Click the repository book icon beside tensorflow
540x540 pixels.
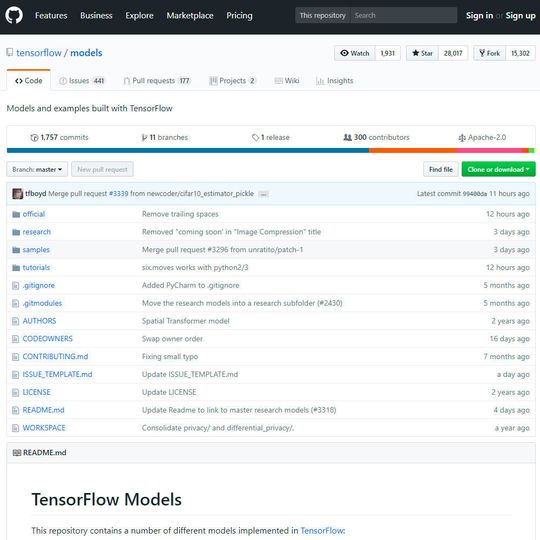pos(10,53)
